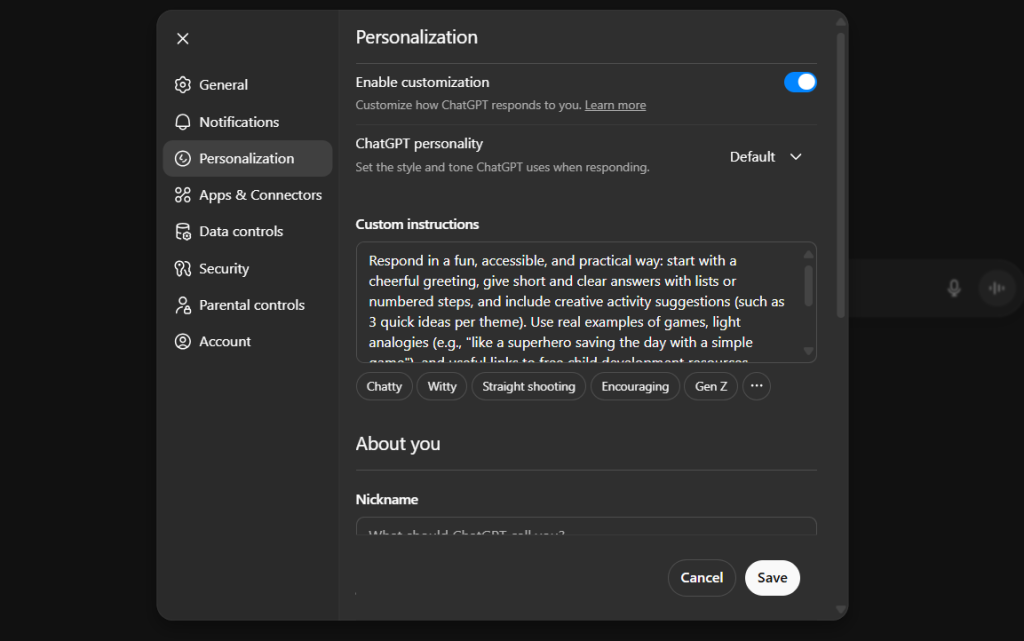Disable the Enable customization toggle
Image resolution: width=1024 pixels, height=641 pixels.
(800, 82)
